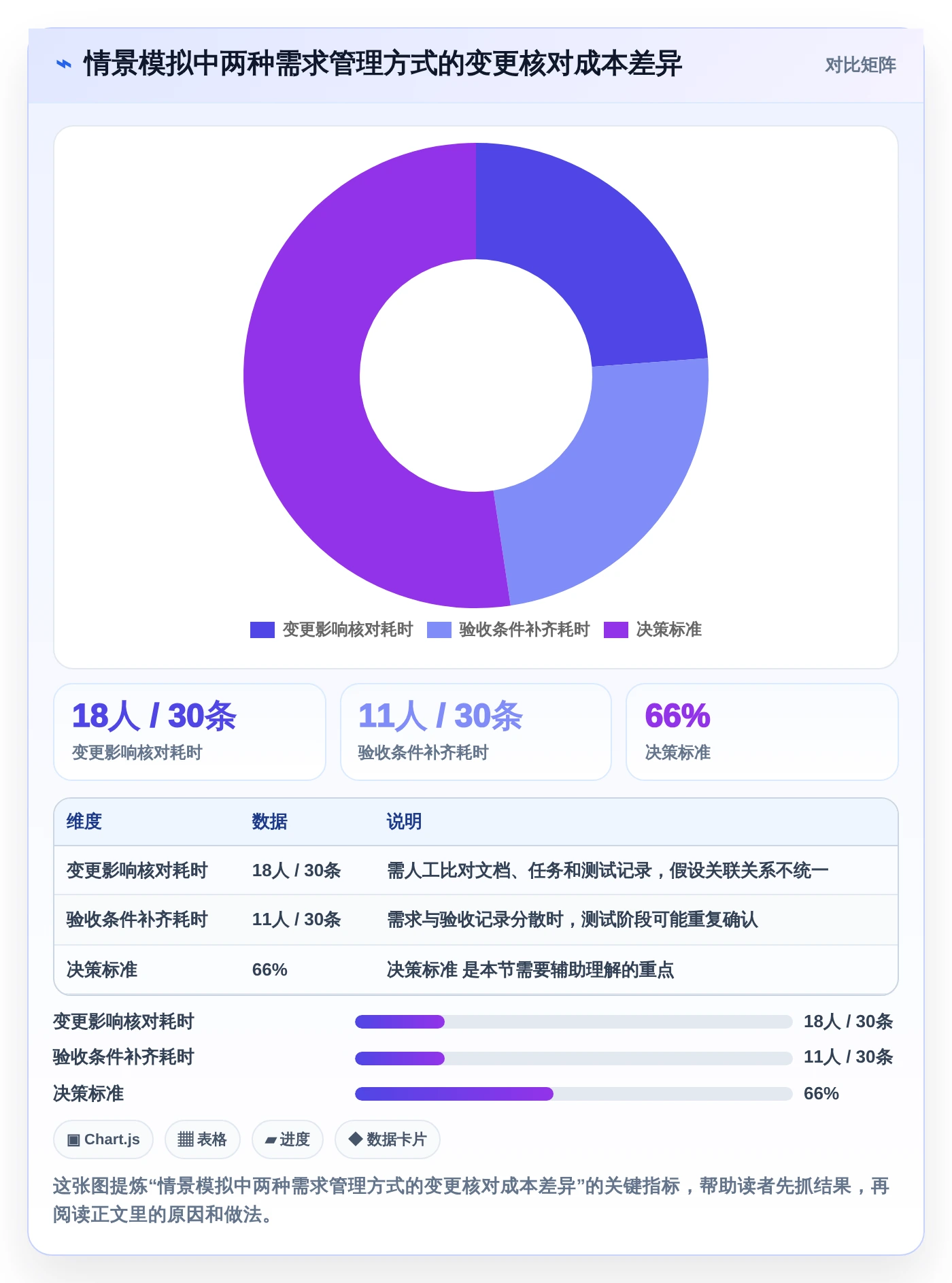The height and width of the screenshot is (1283, 952).
Task: Click table cell 决策标准 in first column
Action: coord(102,969)
